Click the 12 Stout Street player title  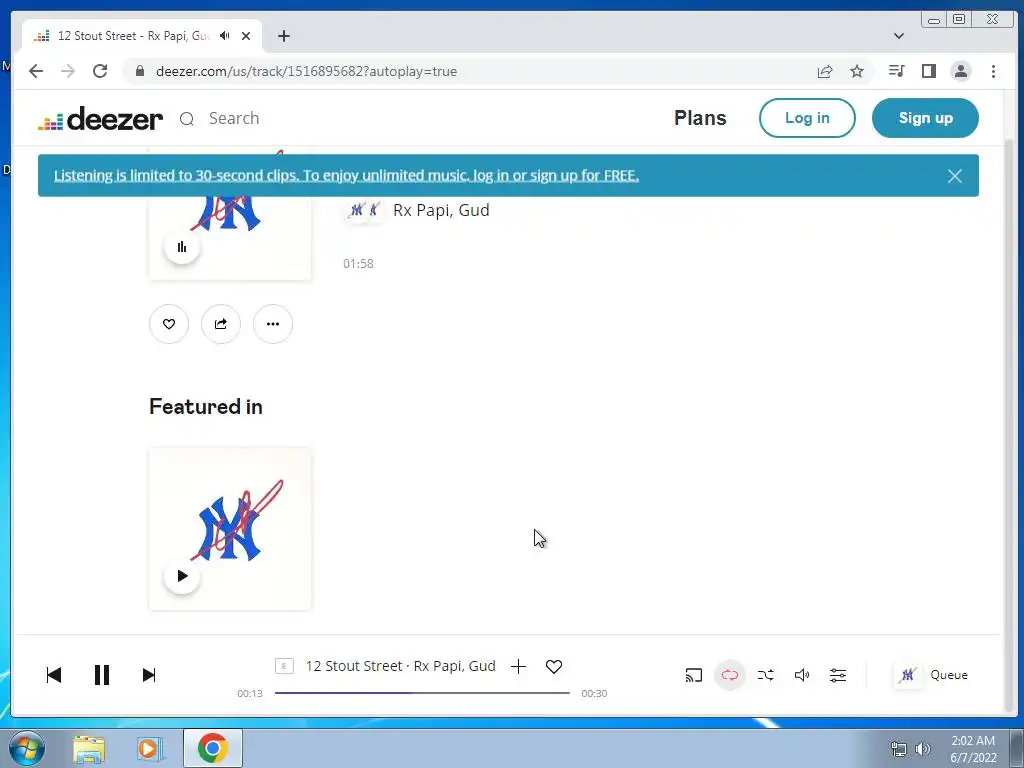[x=400, y=666]
